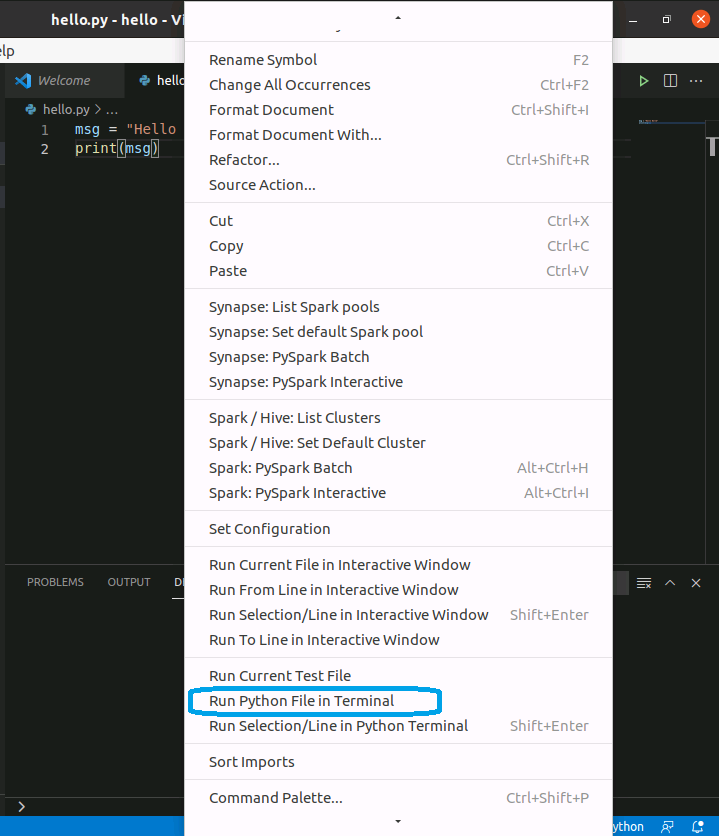Viewport: 719px width, 836px height.
Task: Maximize the bottom panel with chevron-up icon
Action: [x=670, y=582]
